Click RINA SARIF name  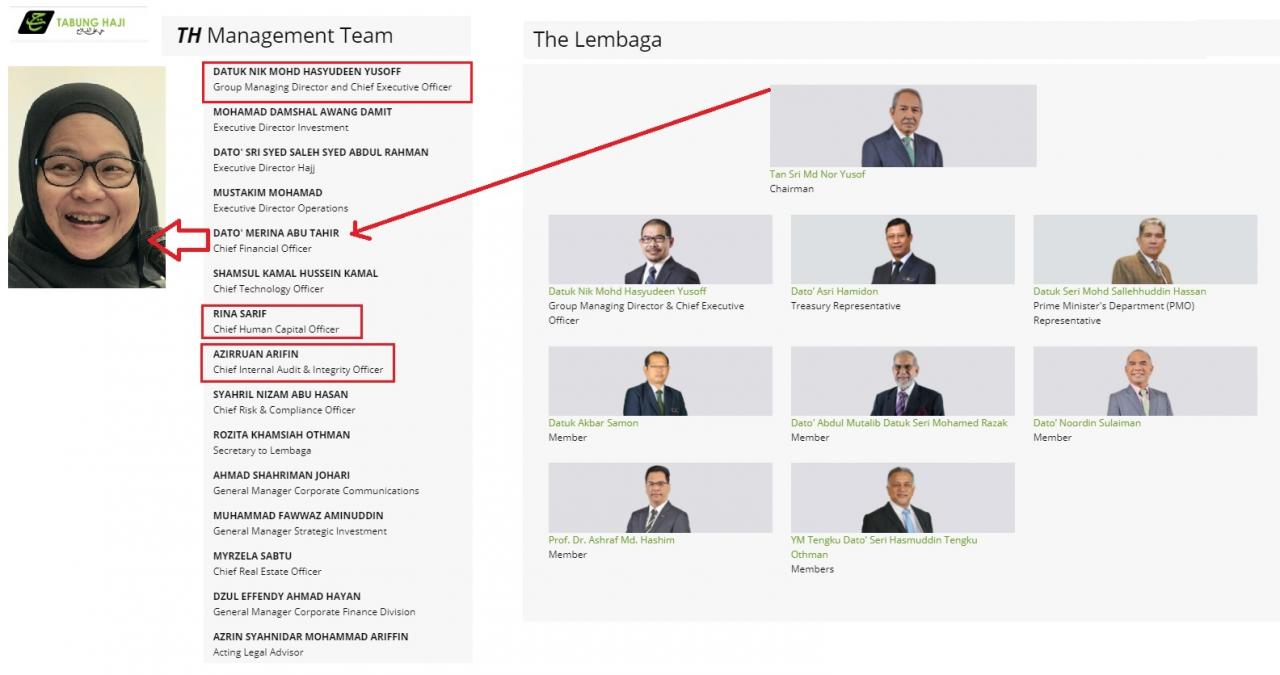[x=240, y=314]
